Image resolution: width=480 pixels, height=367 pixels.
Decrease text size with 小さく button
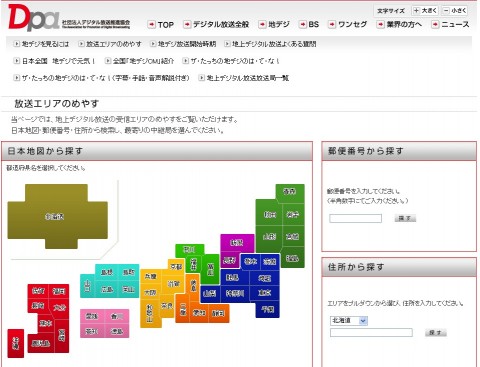pyautogui.click(x=455, y=11)
